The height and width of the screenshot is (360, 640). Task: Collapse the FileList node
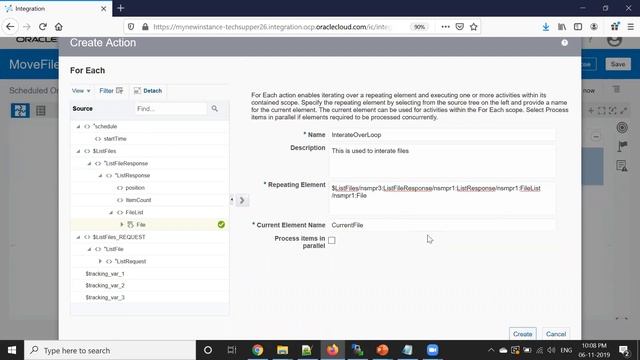point(111,212)
